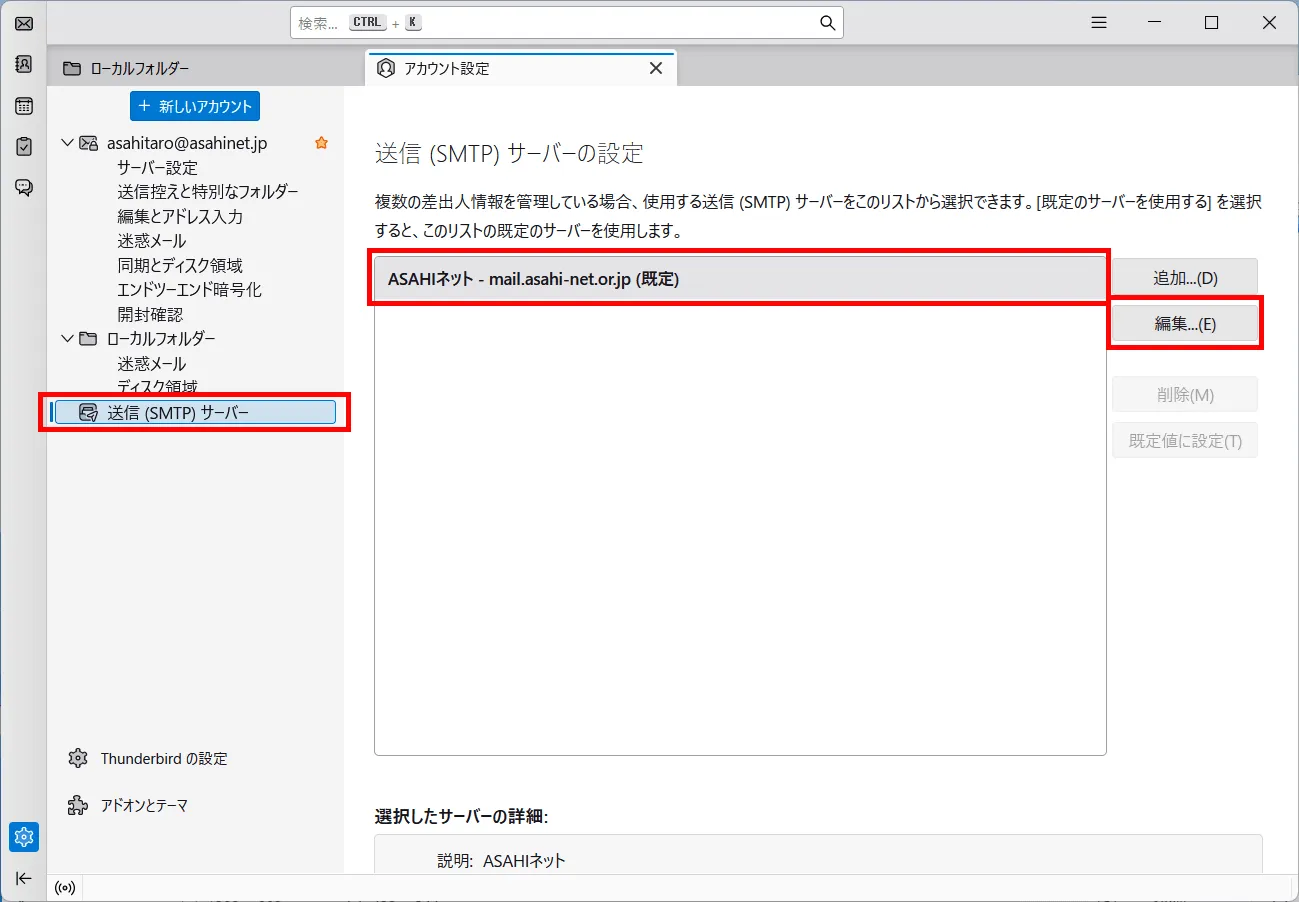This screenshot has width=1300, height=902.
Task: Click the Settings gear in the spaces toolbar
Action: coord(23,837)
